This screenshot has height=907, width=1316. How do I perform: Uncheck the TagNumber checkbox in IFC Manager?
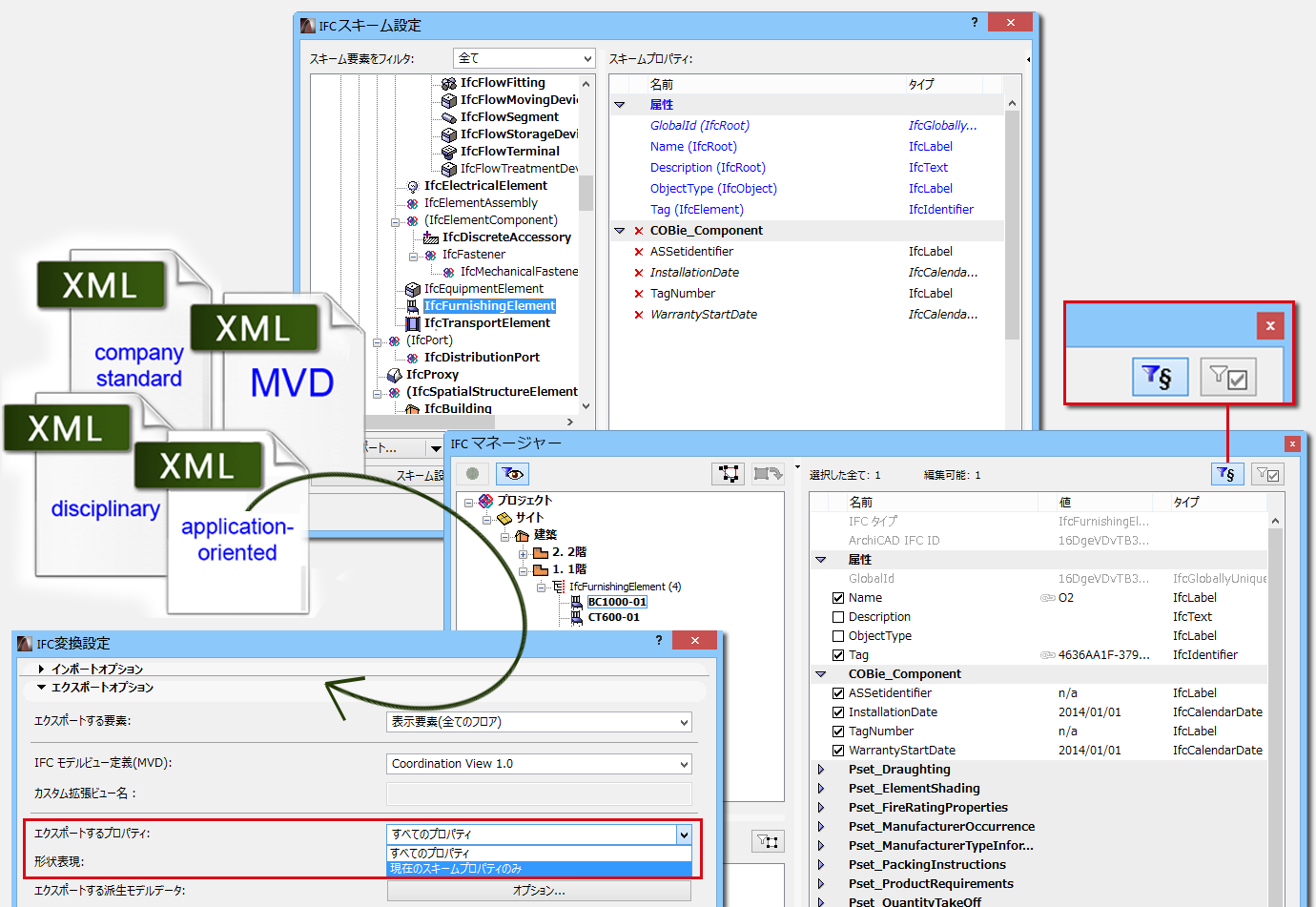(x=838, y=732)
